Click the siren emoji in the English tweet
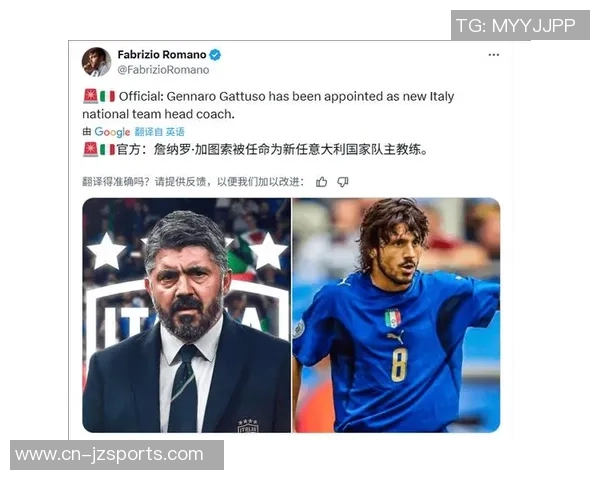600x480 pixels. 90,96
